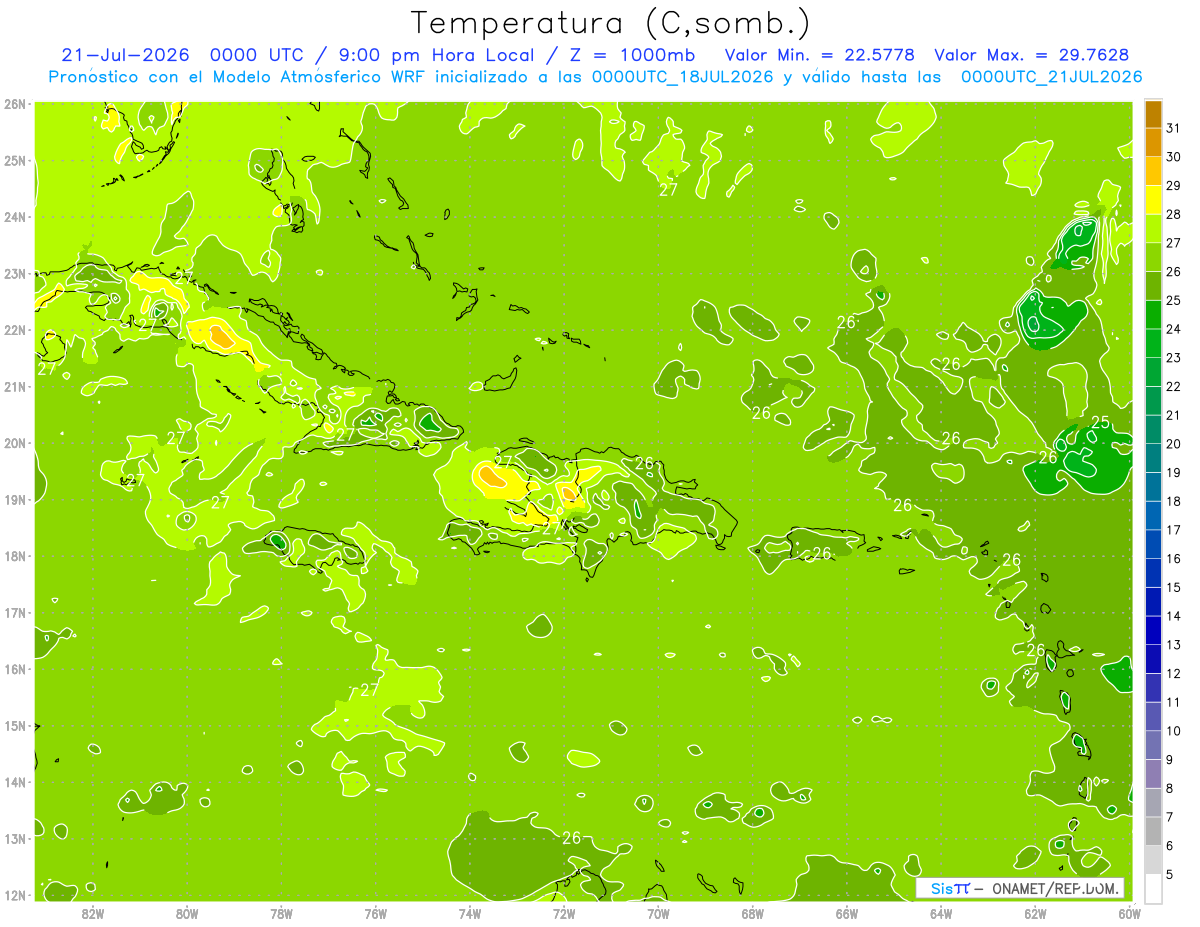
Task: Click the blue legend segment between 15 and 16
Action: 1153,572
